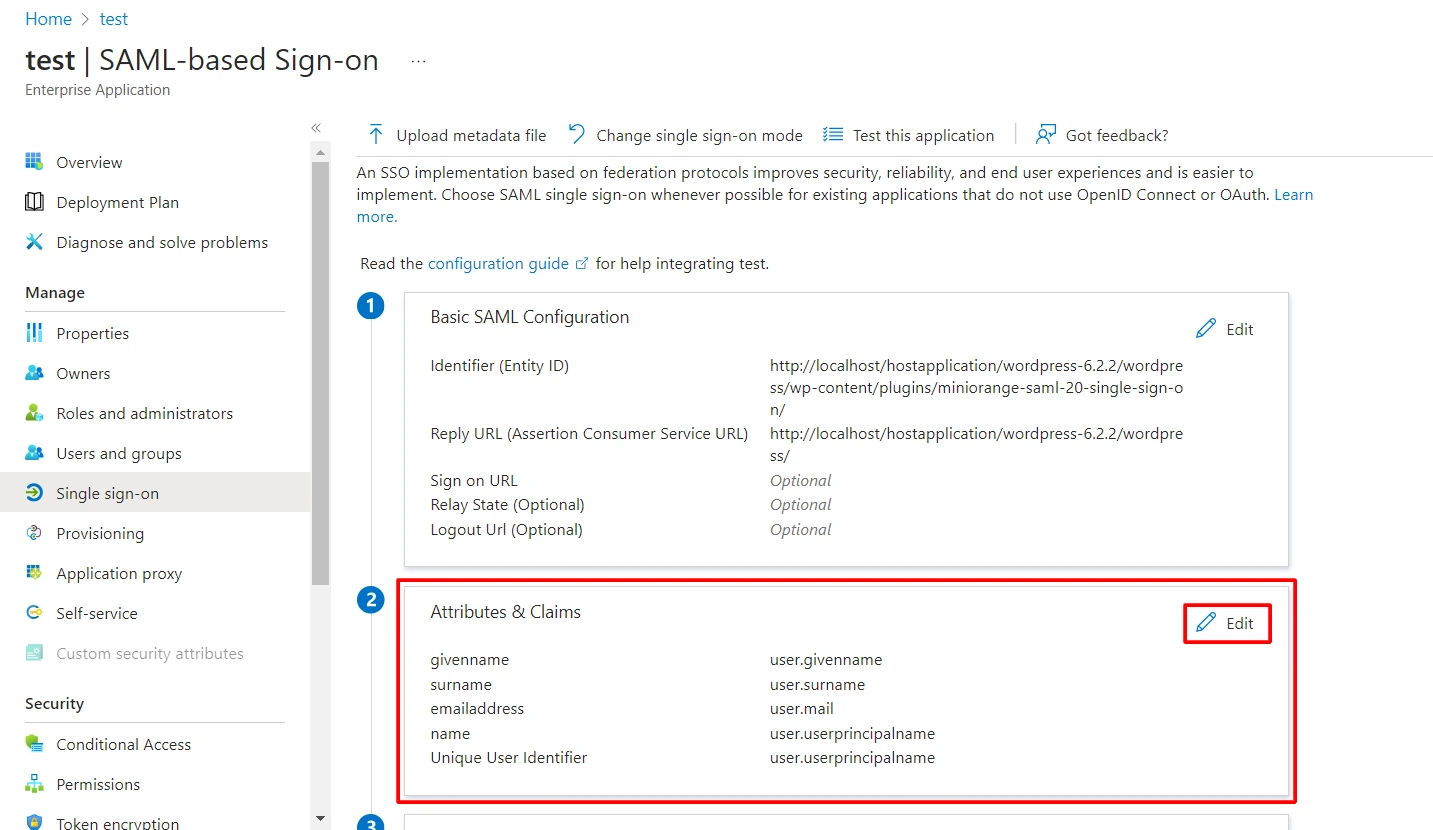Click the Change single sign-on mode undo icon
Viewport: 1433px width, 830px height.
pyautogui.click(x=577, y=135)
